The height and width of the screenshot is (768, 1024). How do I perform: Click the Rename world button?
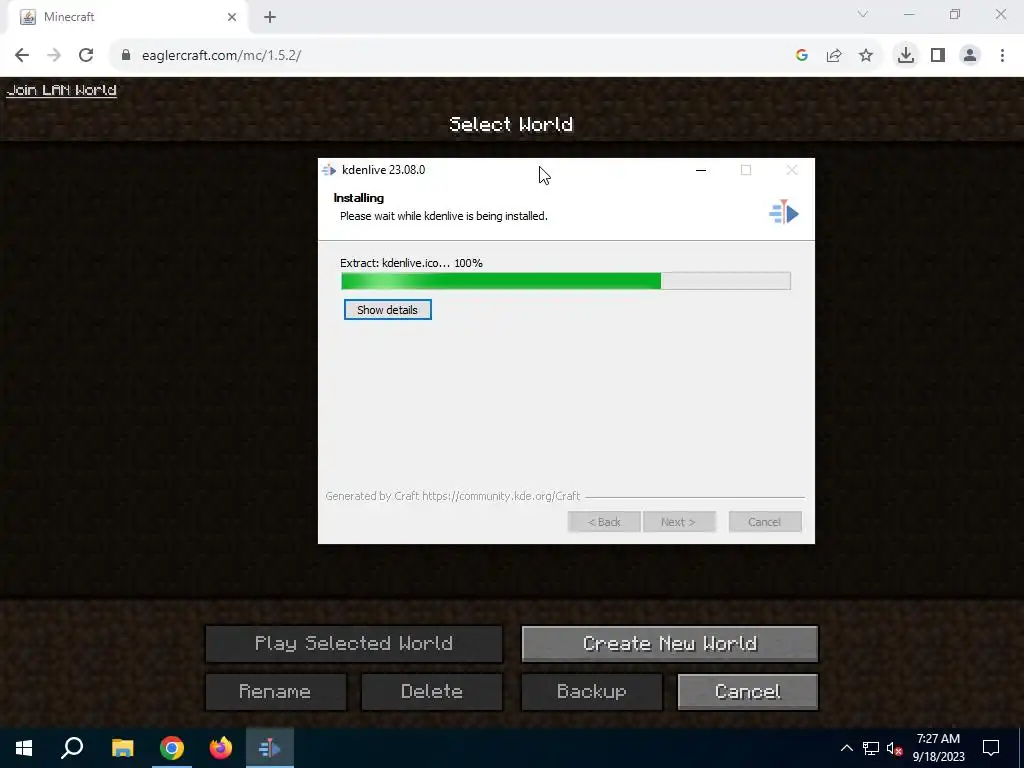tap(276, 692)
